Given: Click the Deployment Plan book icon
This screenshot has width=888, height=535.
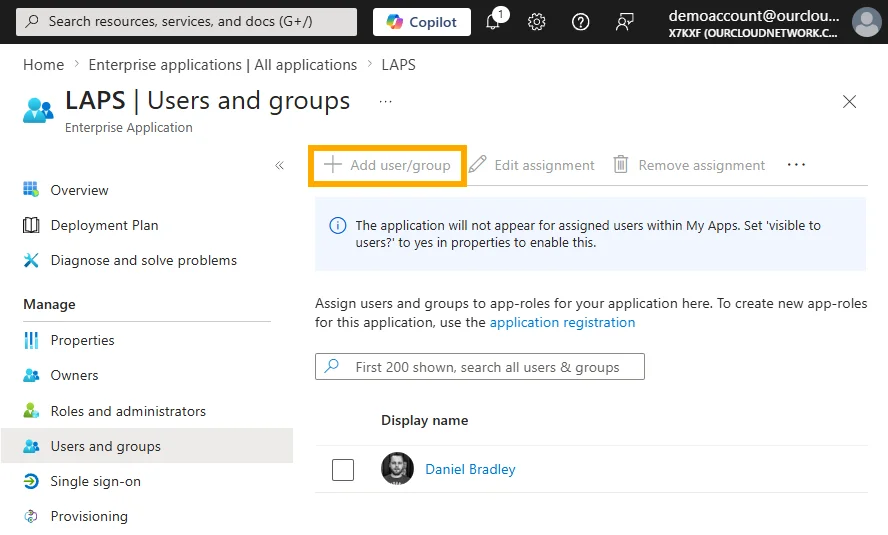Looking at the screenshot, I should (x=31, y=225).
